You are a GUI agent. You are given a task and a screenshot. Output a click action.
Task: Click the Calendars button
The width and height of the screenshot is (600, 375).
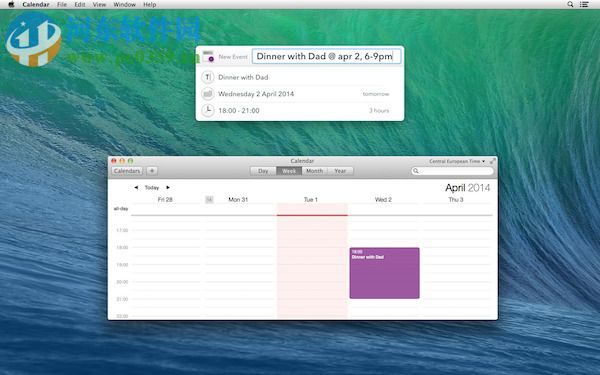(127, 171)
